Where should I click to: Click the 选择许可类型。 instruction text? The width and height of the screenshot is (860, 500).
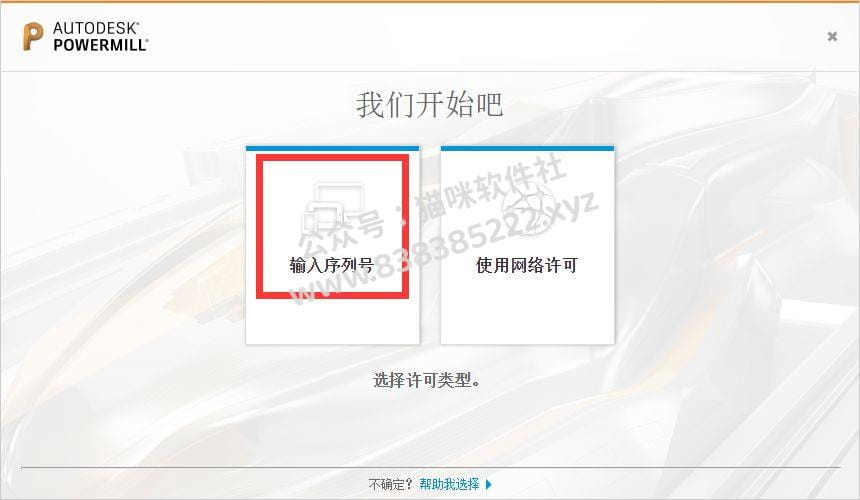pos(427,379)
